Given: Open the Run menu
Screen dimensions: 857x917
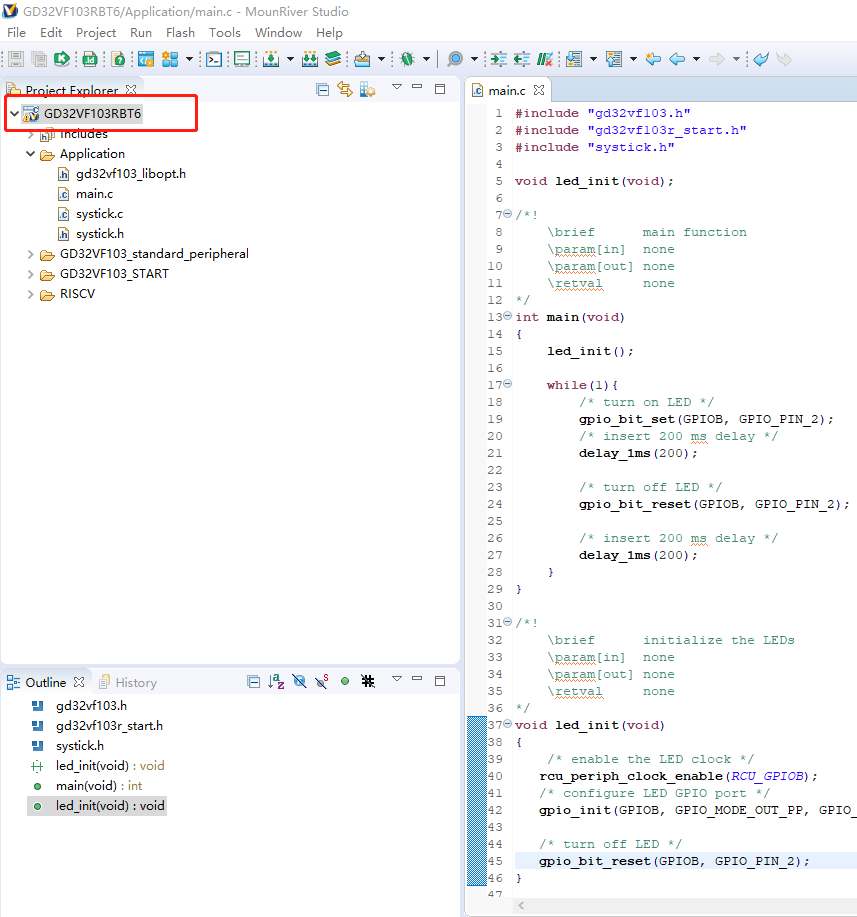Looking at the screenshot, I should 141,33.
